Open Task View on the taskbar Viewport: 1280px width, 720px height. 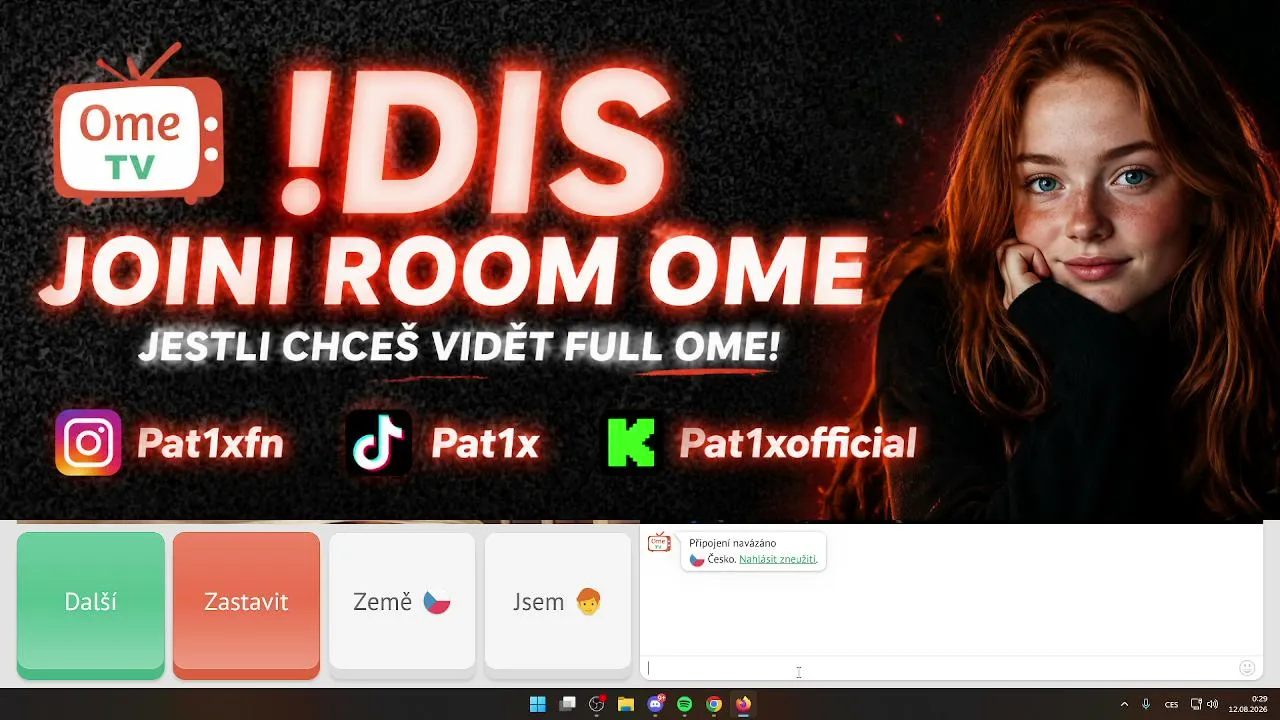567,704
